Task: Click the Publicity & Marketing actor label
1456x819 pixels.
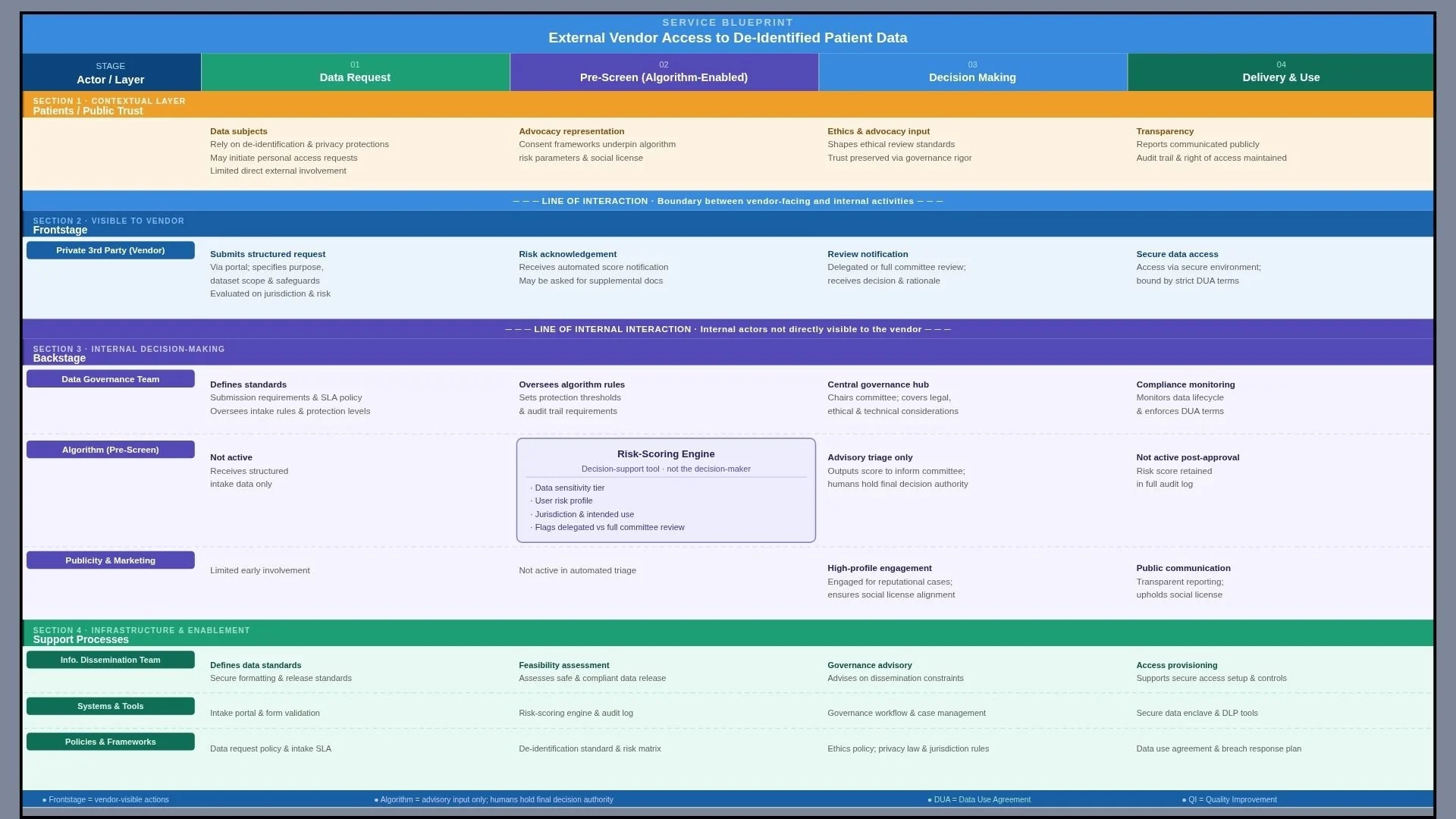Action: (111, 560)
